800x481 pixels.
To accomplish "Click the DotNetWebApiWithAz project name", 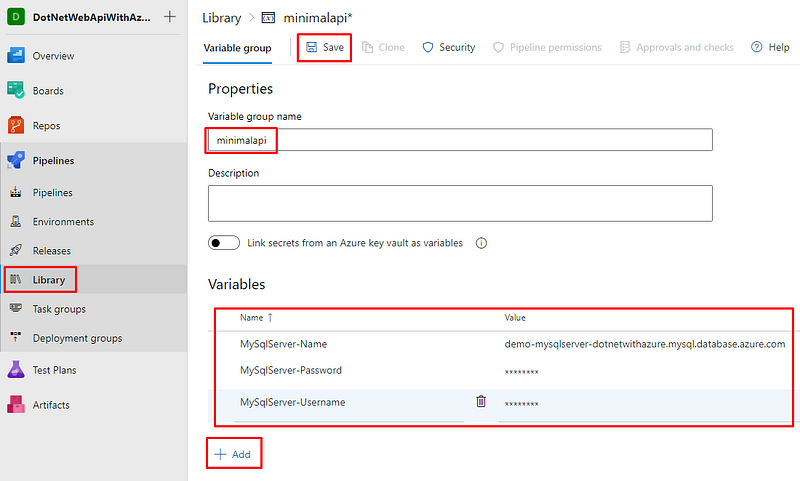I will [x=92, y=17].
